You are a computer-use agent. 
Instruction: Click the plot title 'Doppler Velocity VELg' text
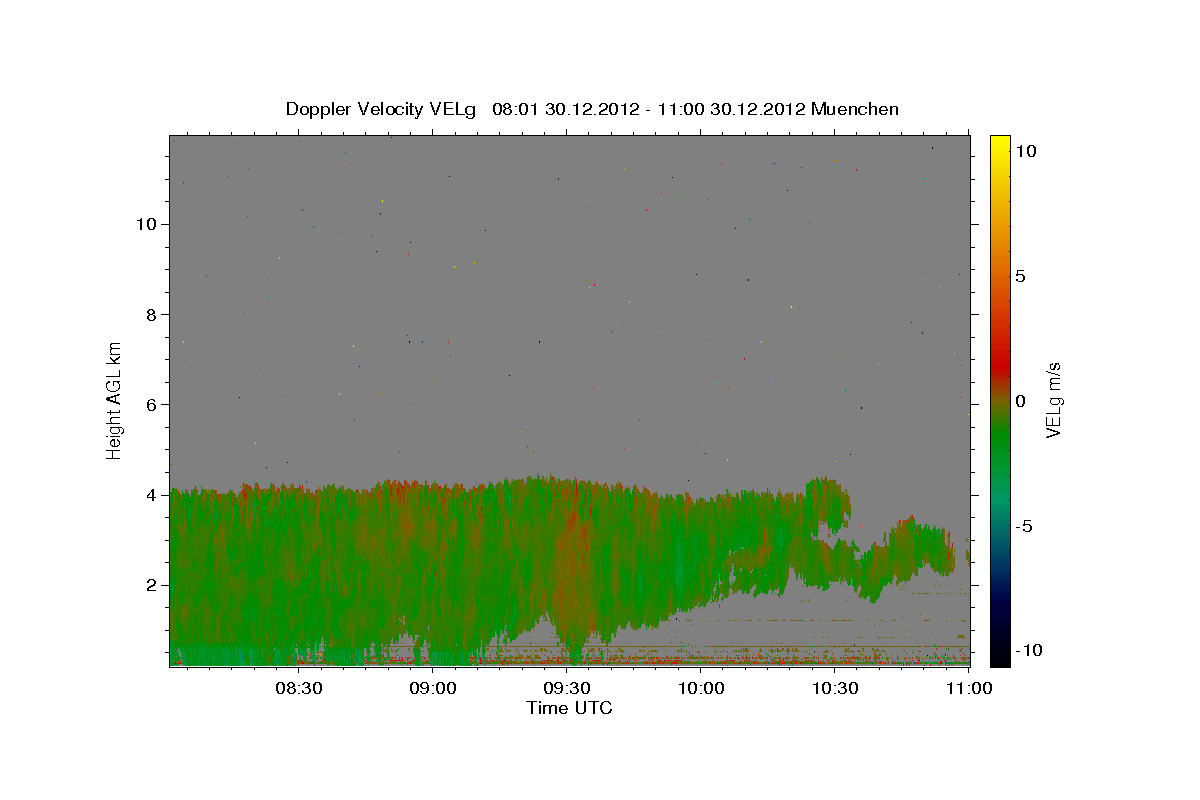(382, 109)
